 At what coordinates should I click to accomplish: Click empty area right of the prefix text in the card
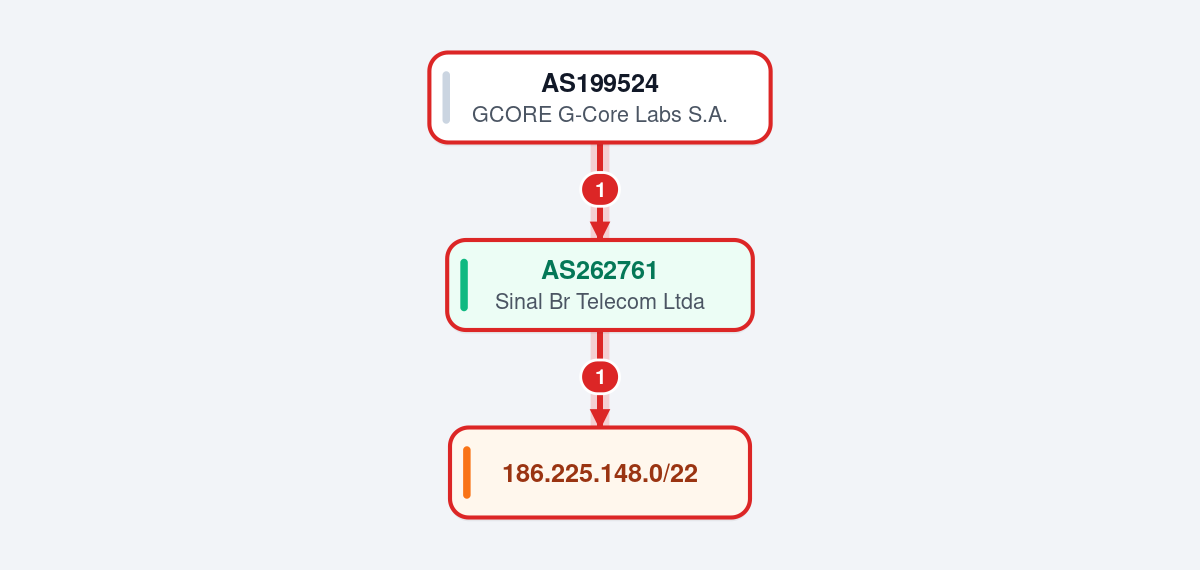click(x=722, y=473)
